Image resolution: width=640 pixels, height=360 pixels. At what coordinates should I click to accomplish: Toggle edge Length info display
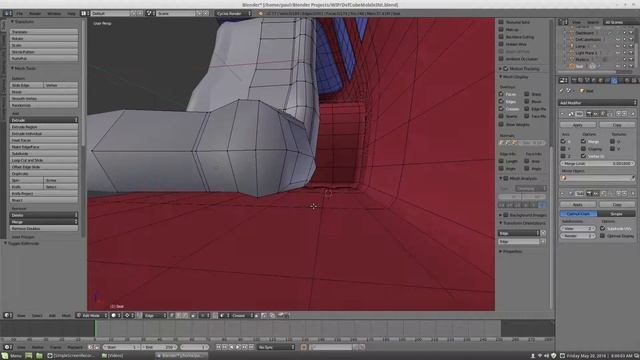[x=501, y=161]
